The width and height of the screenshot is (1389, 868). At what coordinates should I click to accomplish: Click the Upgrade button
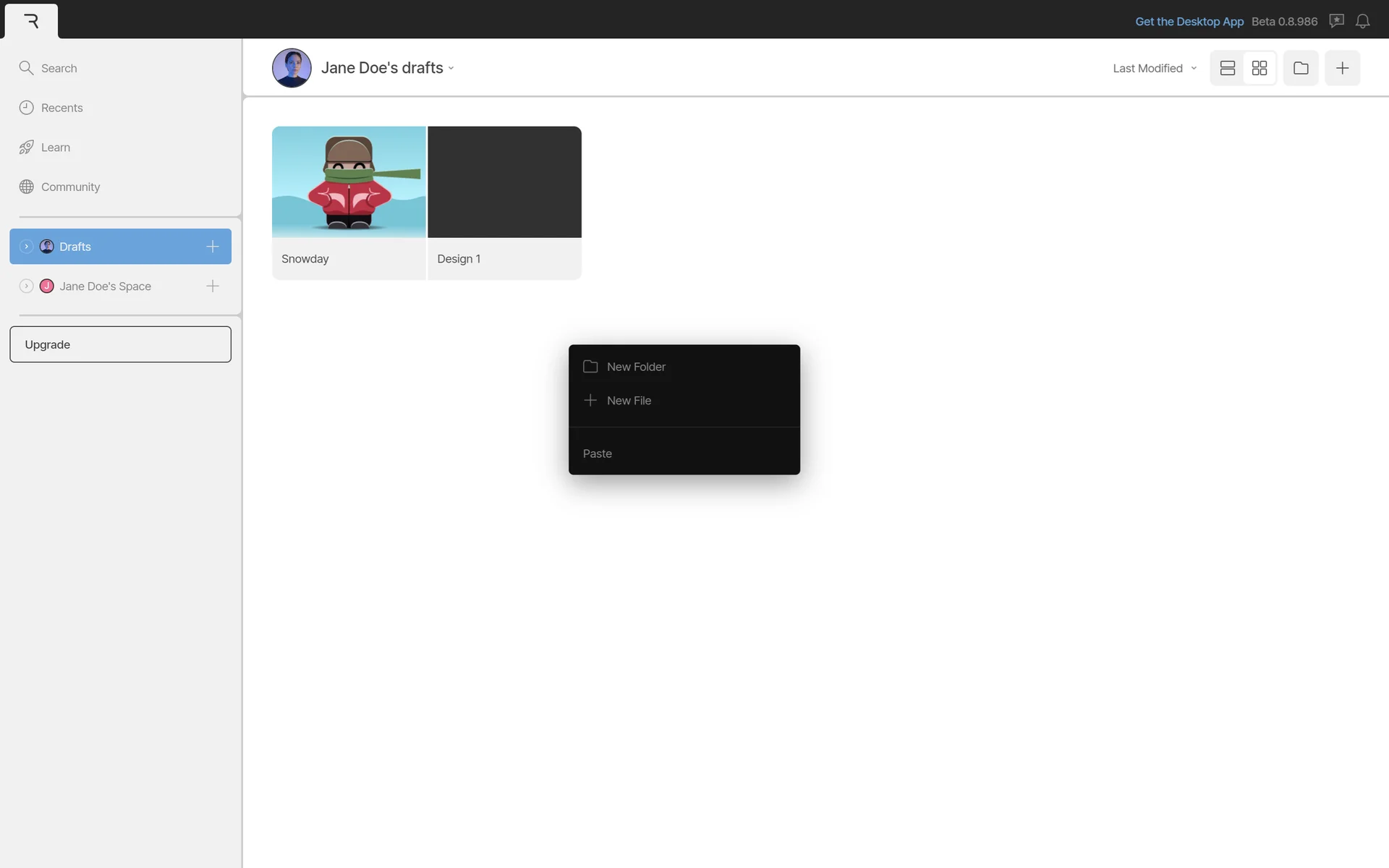coord(120,344)
